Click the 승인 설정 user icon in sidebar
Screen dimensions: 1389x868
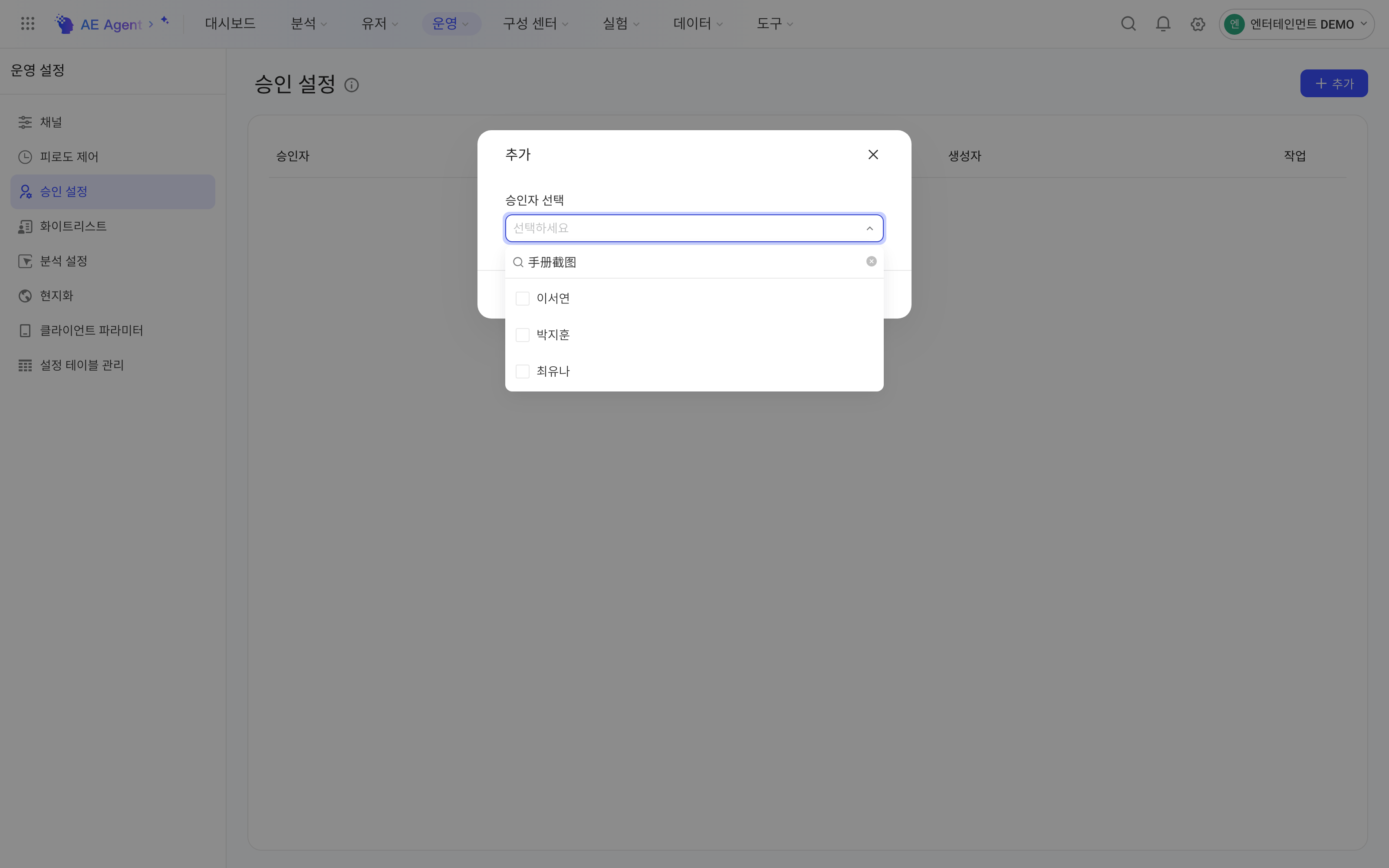(25, 192)
